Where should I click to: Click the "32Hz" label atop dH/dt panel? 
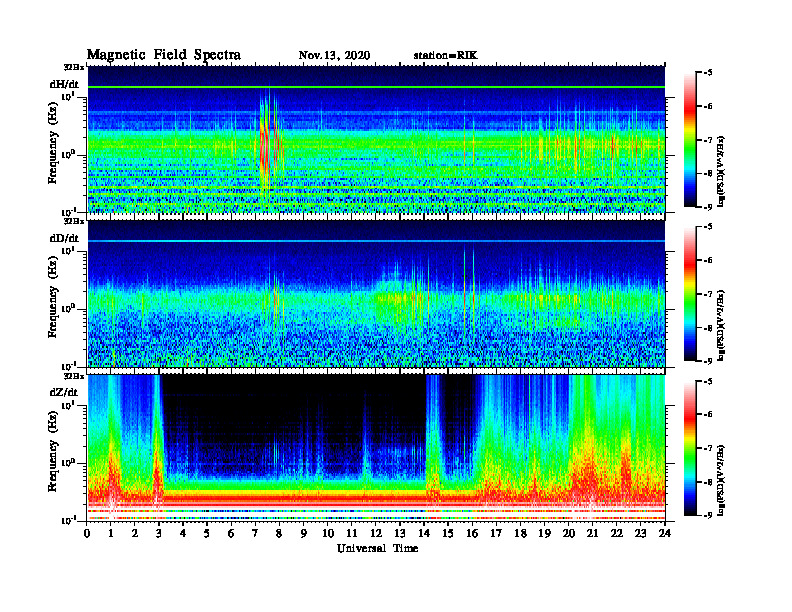pyautogui.click(x=73, y=66)
